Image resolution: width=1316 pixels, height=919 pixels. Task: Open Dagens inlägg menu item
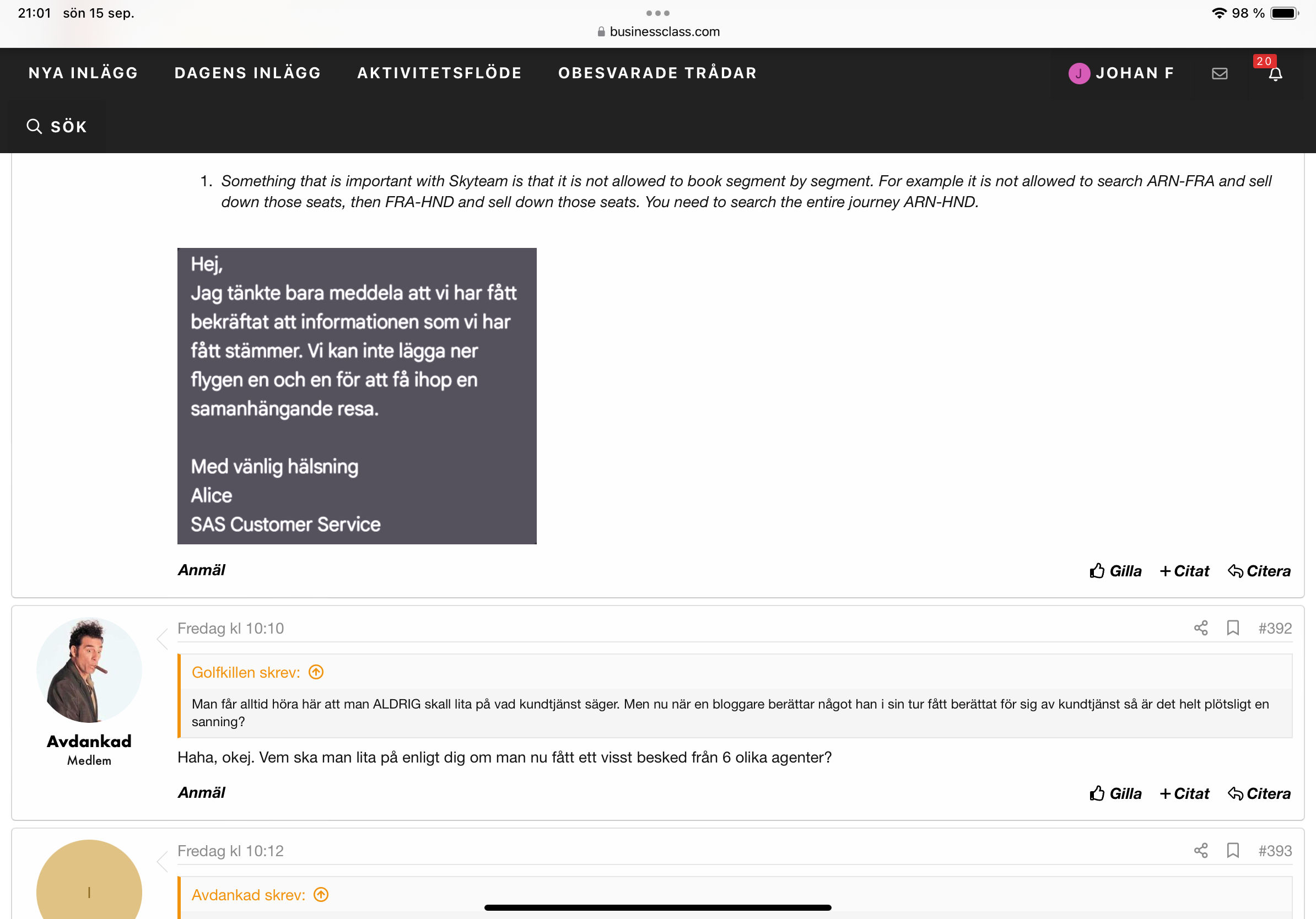(247, 73)
